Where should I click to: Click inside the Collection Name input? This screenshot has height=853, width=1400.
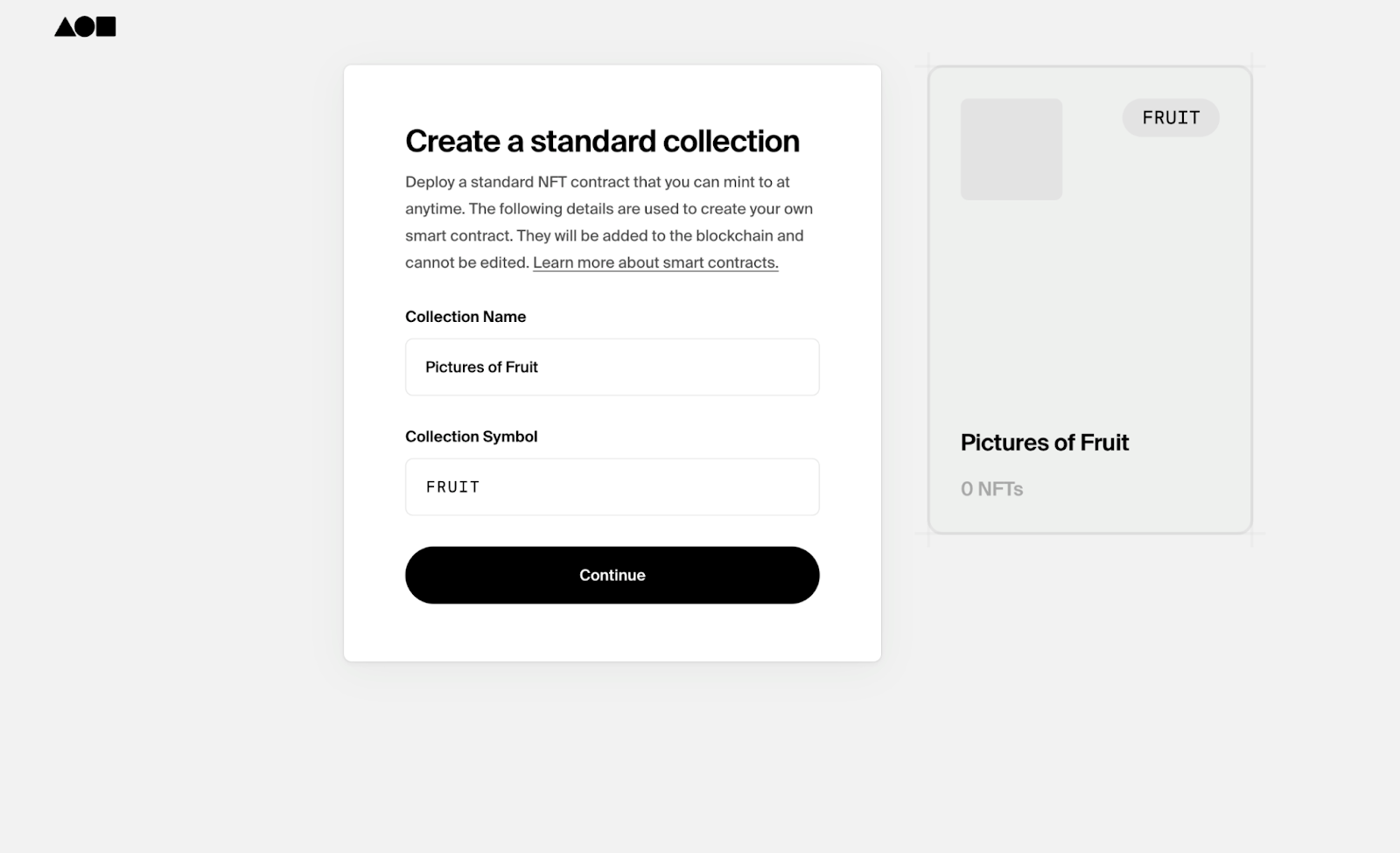tap(612, 367)
